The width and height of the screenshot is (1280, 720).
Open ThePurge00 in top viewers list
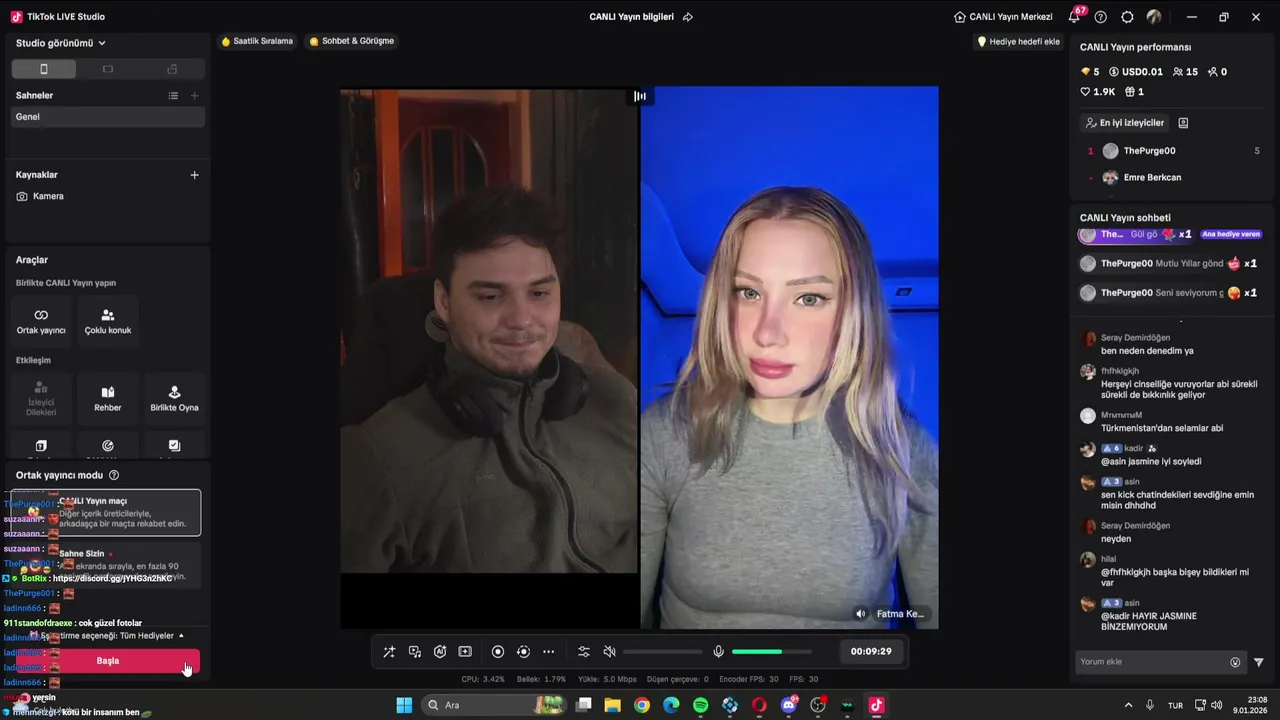[1171, 151]
